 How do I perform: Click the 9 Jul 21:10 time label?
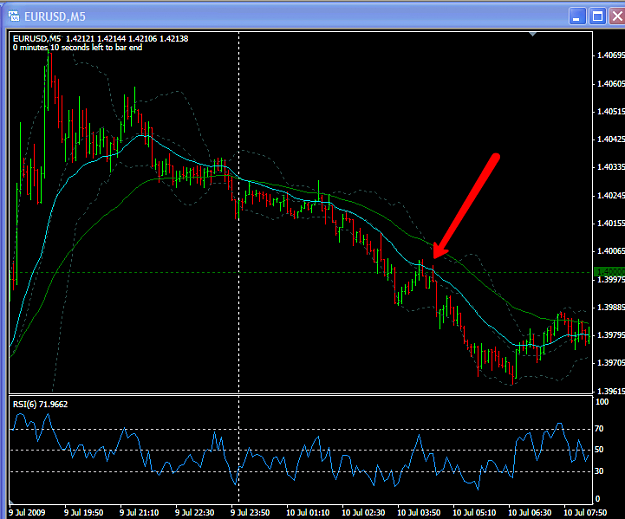point(139,513)
